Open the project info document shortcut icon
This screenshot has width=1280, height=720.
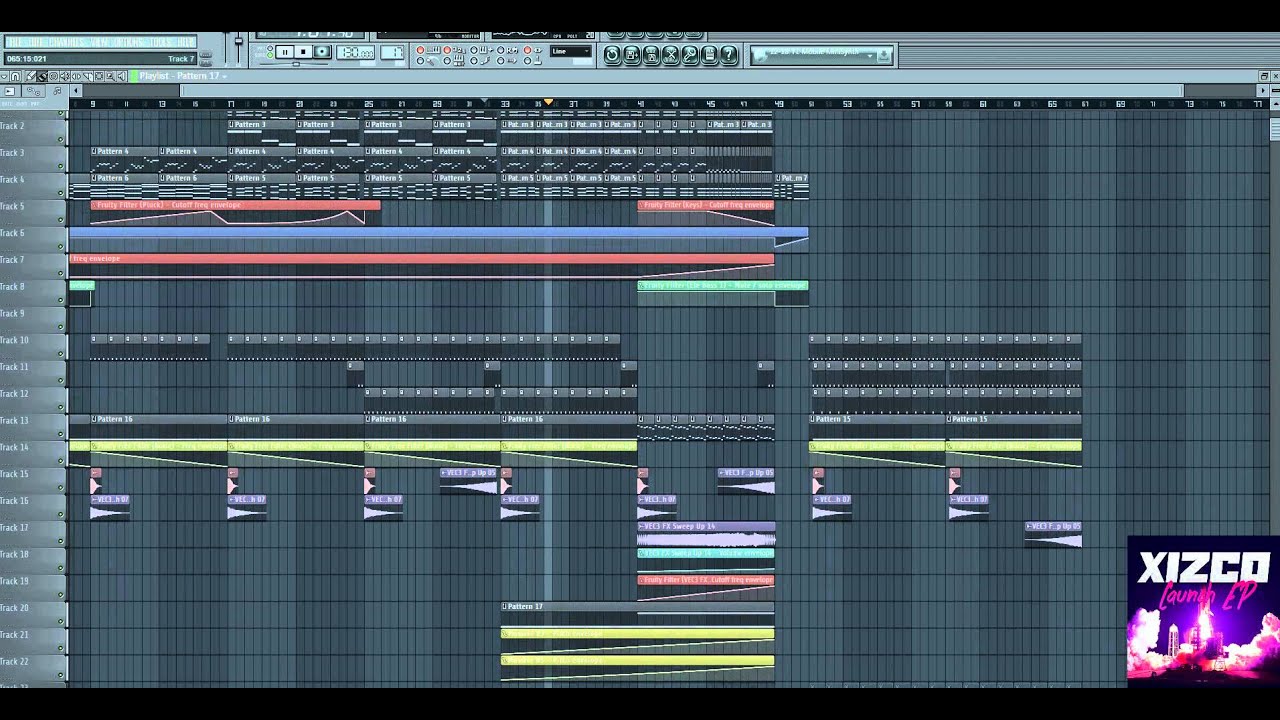[x=710, y=55]
